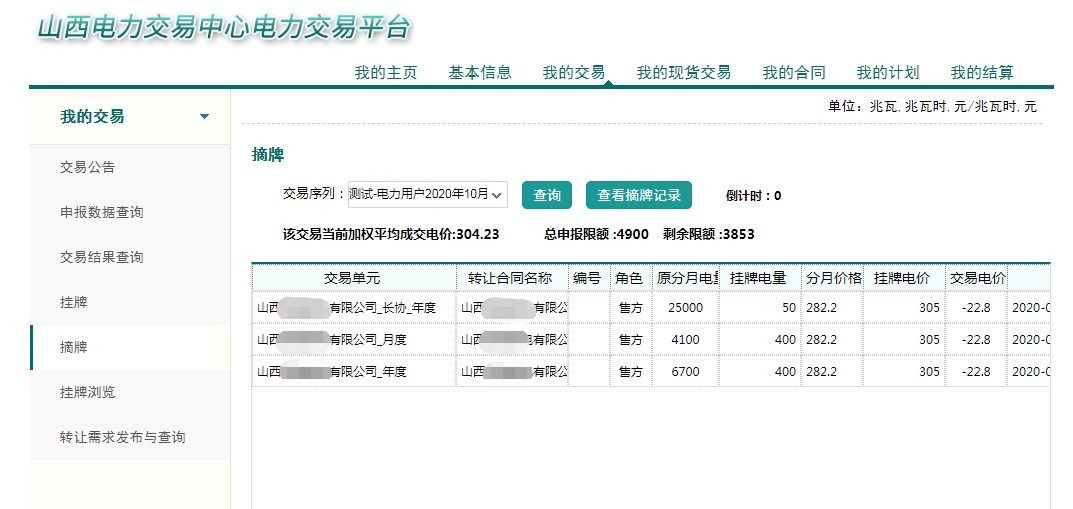Click the 查看摘牌记录 button
This screenshot has height=509, width=1073.
click(x=638, y=195)
